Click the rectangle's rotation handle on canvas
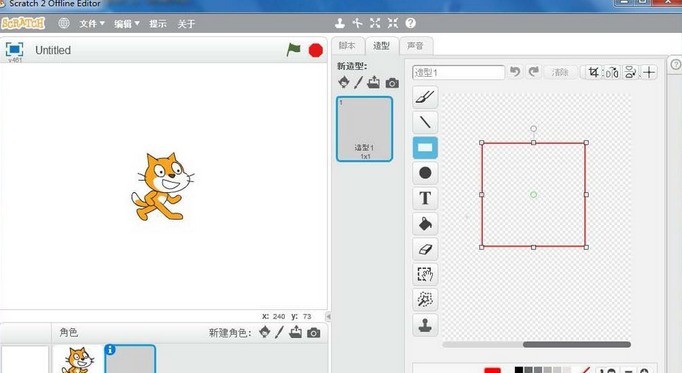Screen dimensions: 682x373 tap(534, 129)
